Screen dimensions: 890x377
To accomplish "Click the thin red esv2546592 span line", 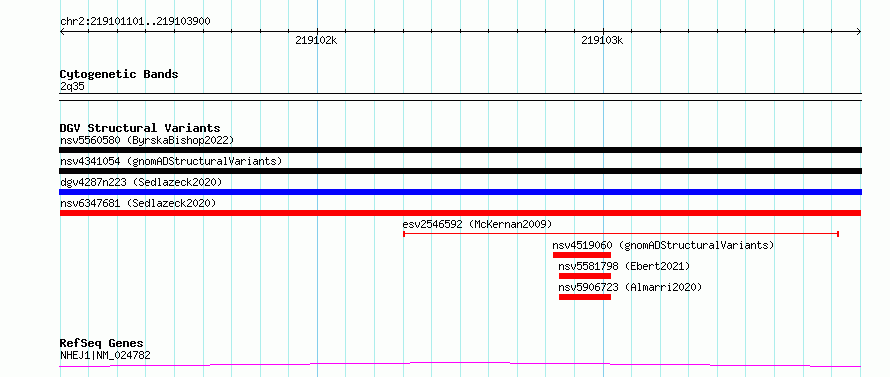I will [621, 234].
